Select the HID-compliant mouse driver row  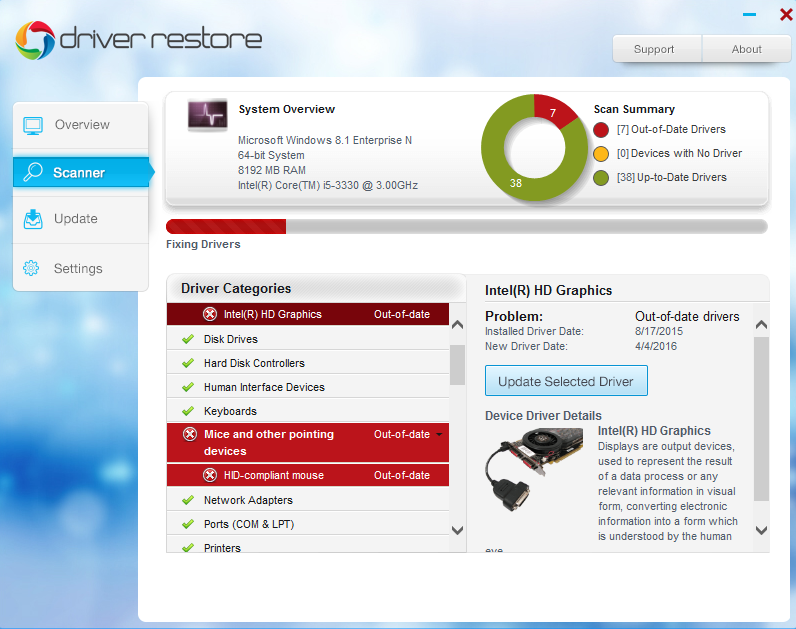pos(308,475)
